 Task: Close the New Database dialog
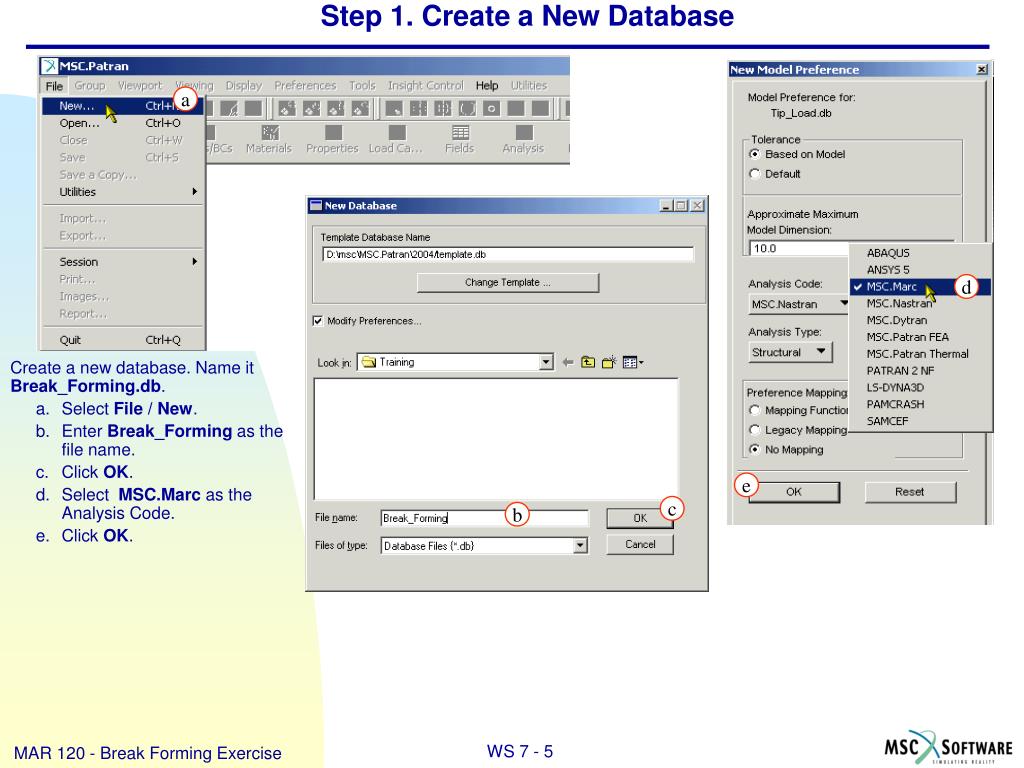pos(697,206)
